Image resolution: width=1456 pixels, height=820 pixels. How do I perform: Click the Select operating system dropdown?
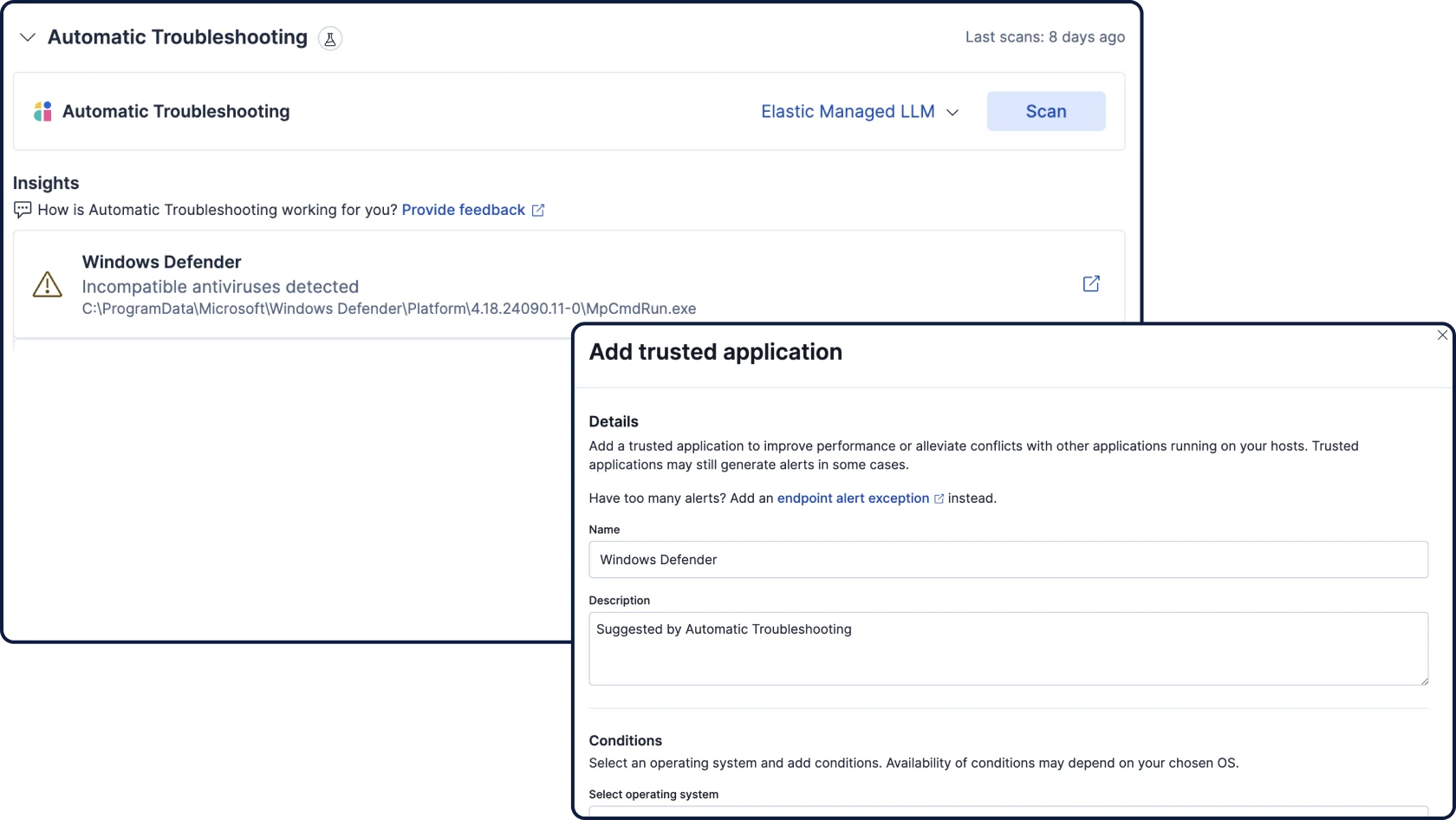click(x=1008, y=812)
